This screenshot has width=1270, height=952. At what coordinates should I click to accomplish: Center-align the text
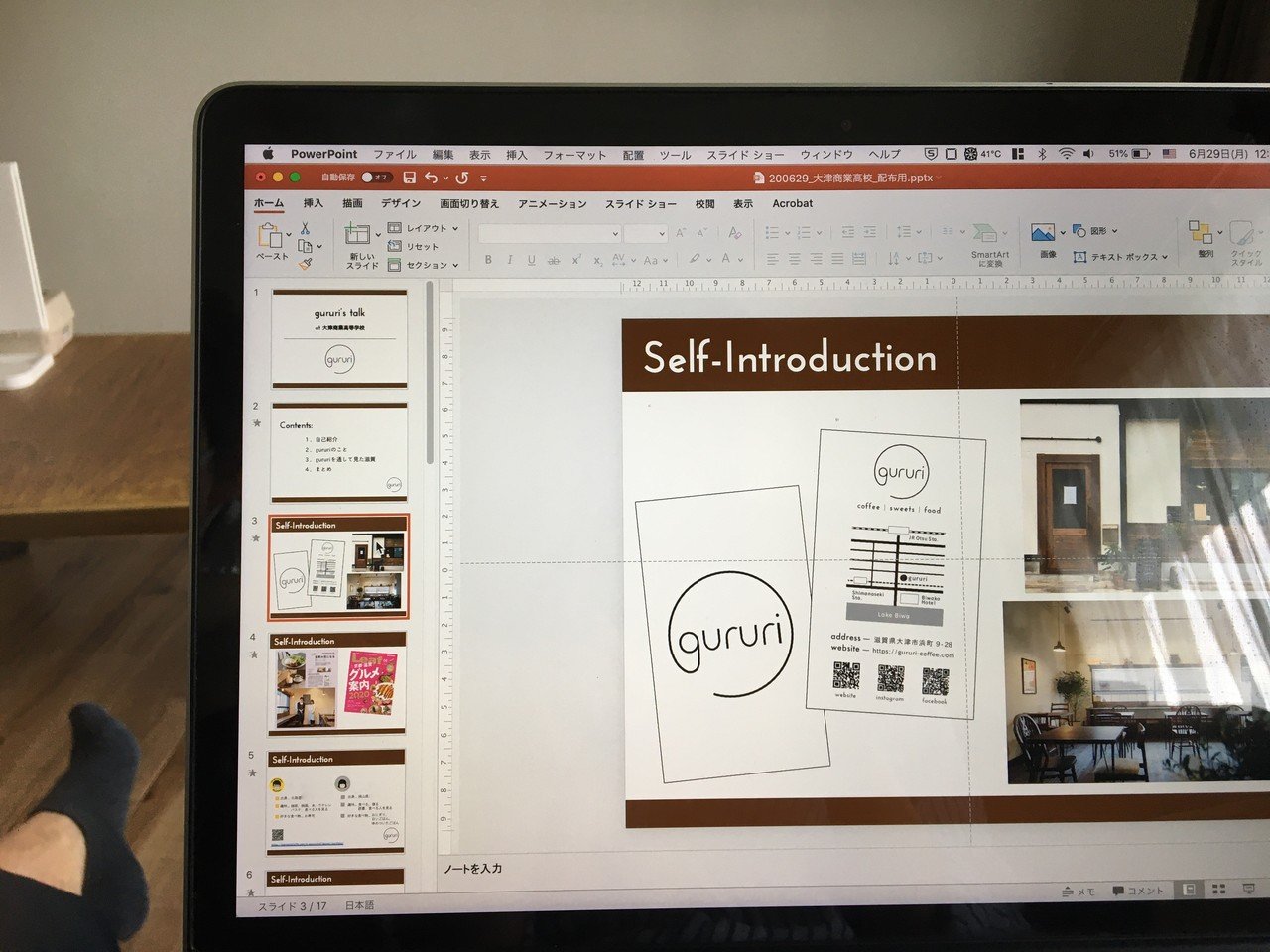[795, 259]
